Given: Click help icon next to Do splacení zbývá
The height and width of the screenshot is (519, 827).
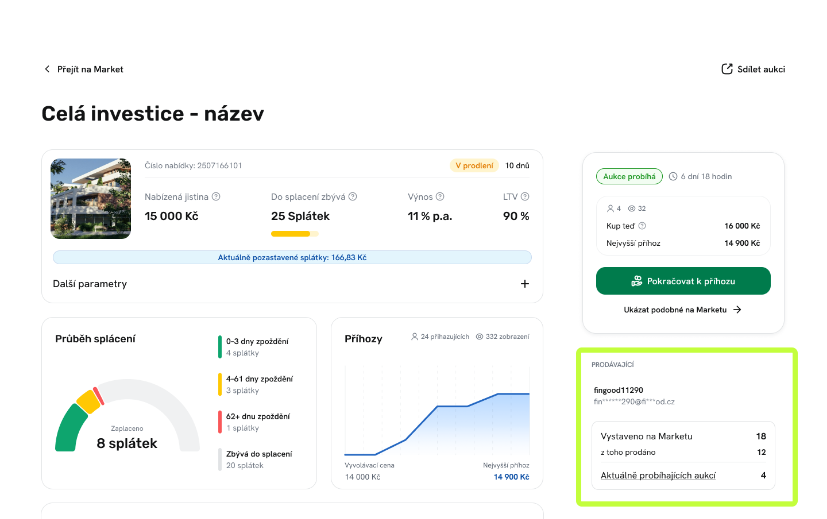Looking at the screenshot, I should tap(353, 197).
